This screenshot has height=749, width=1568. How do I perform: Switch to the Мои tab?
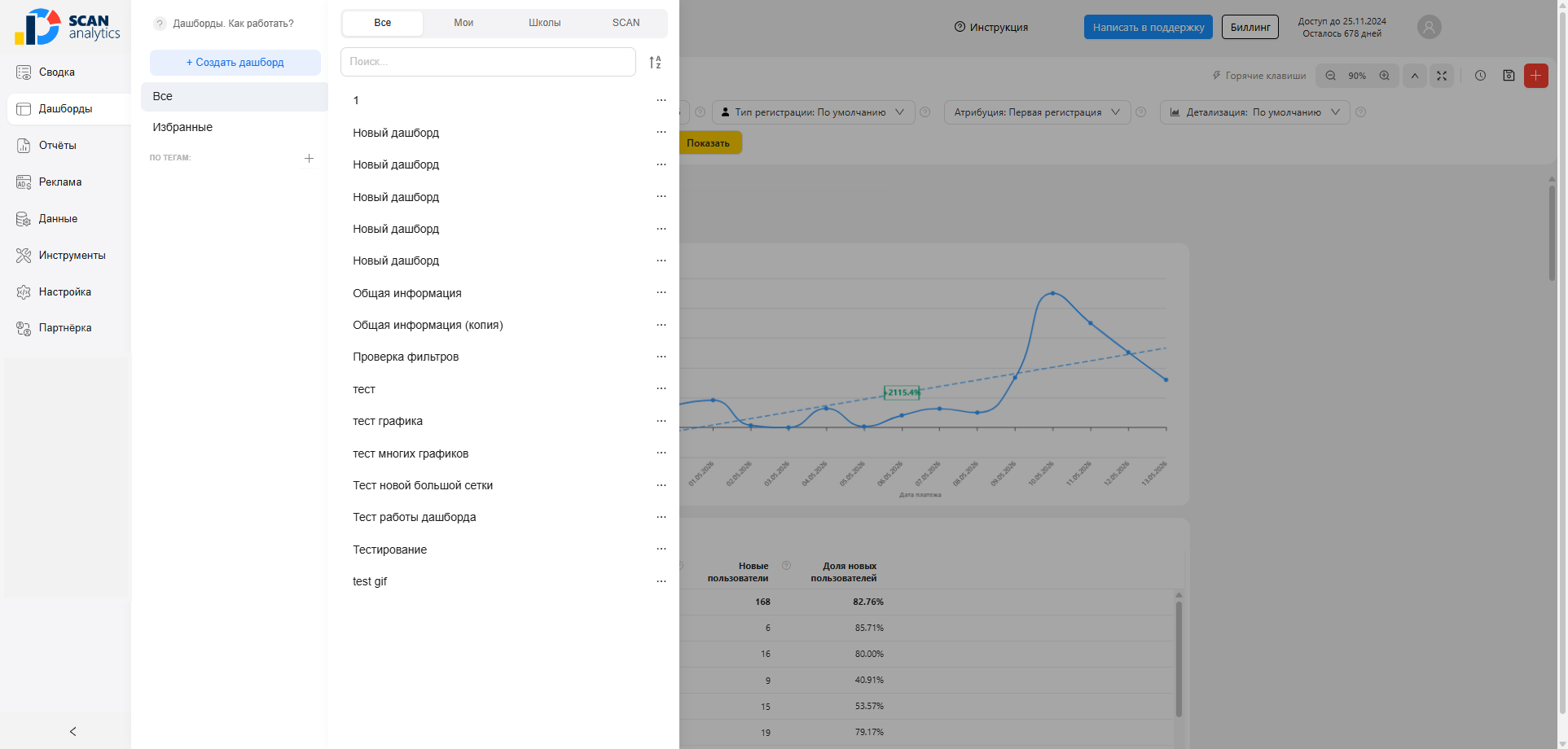tap(463, 23)
